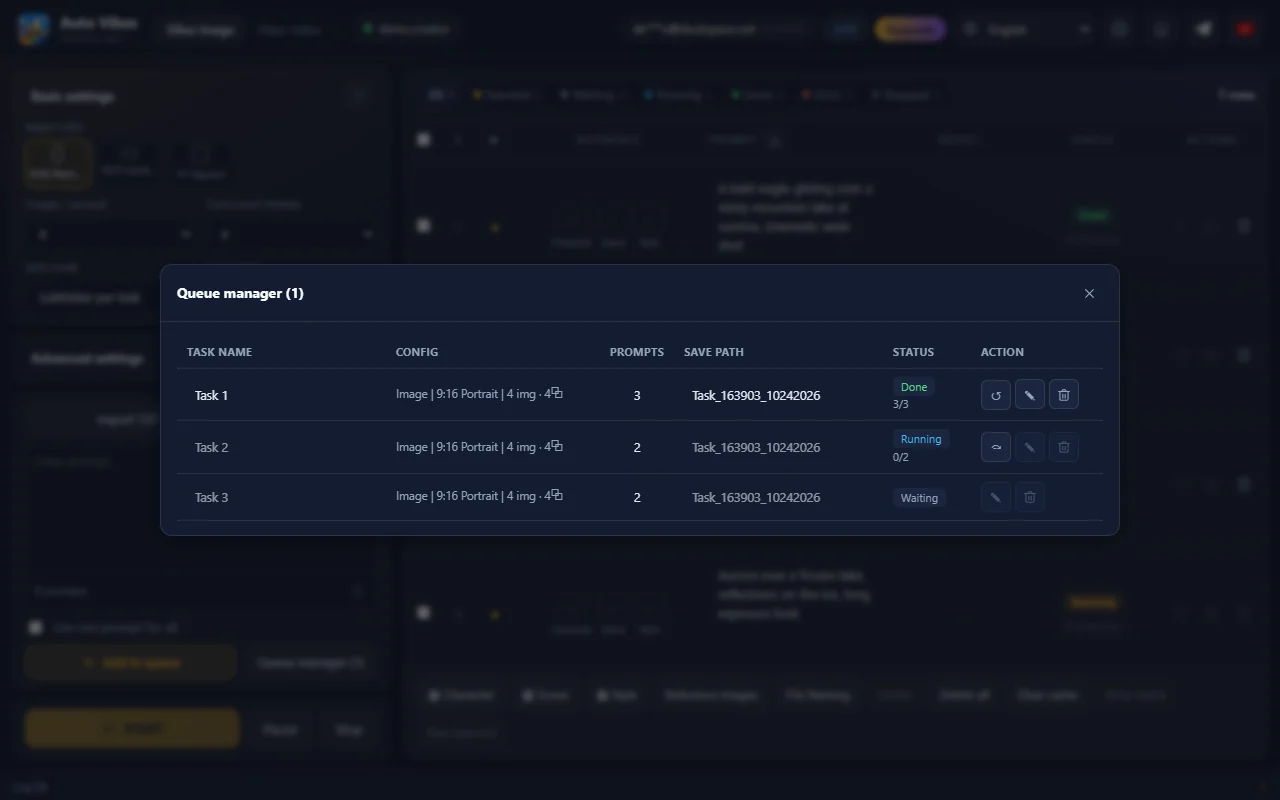Delete Task 1 with the trash icon
Viewport: 1280px width, 800px height.
click(x=1064, y=395)
